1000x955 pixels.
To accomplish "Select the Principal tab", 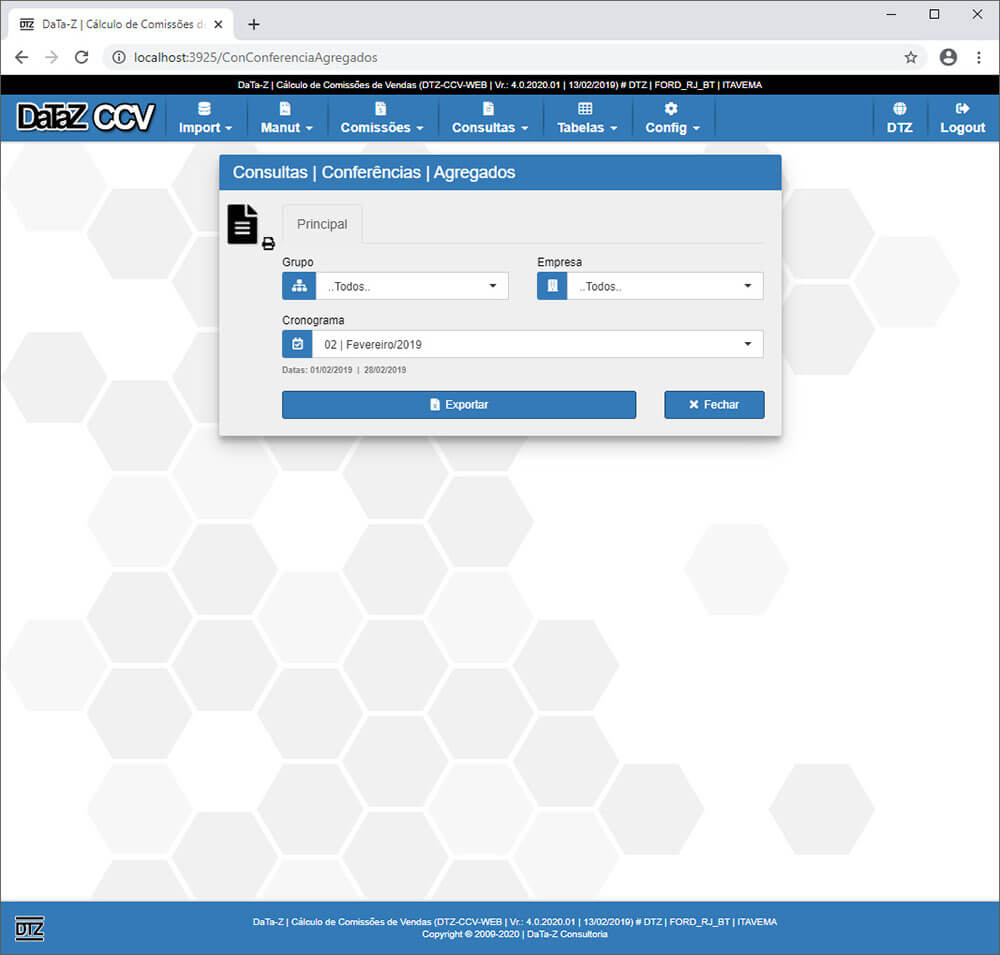I will (x=322, y=224).
